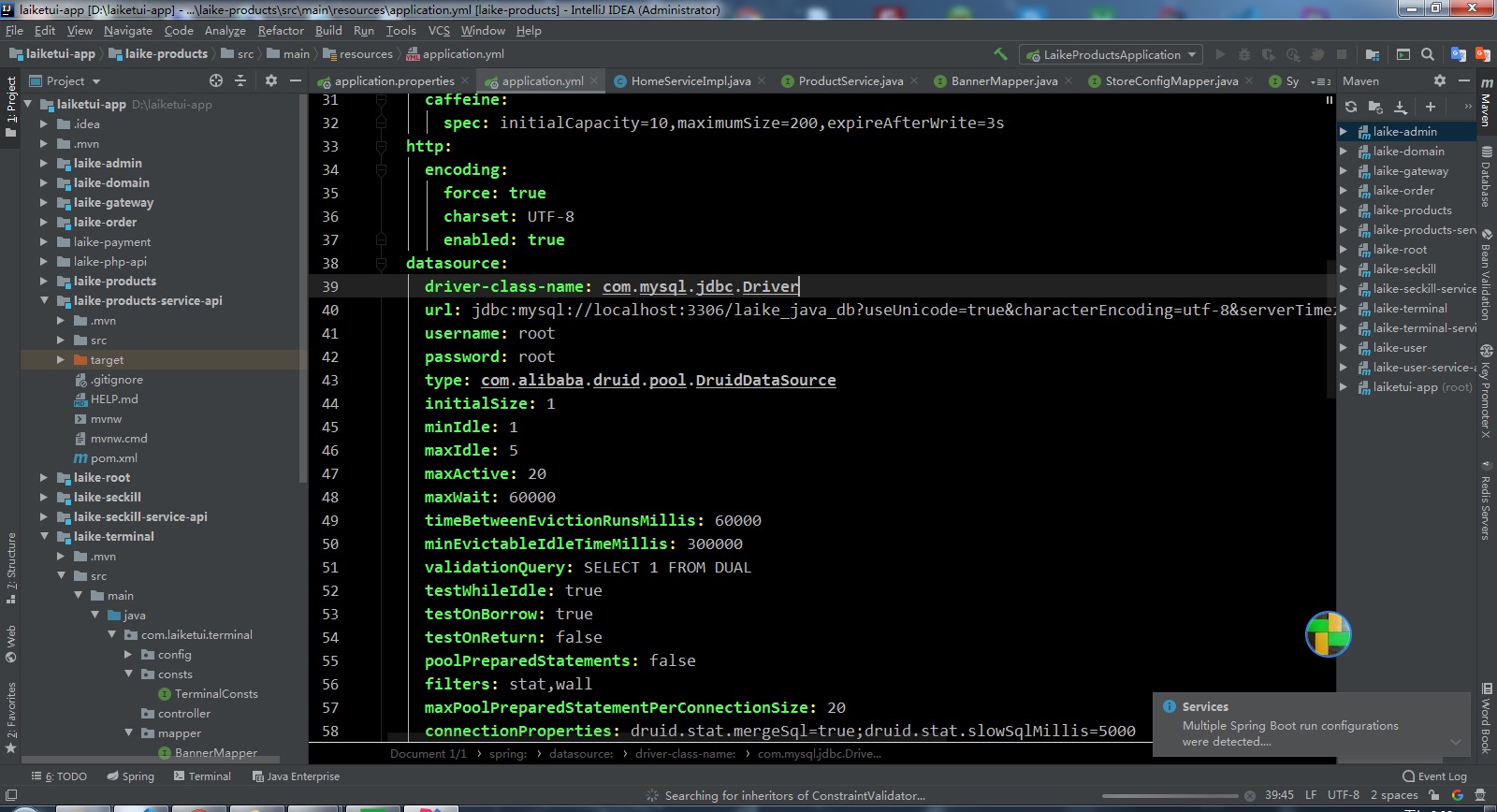Close the application.yml tab
This screenshot has width=1497, height=812.
click(x=593, y=80)
